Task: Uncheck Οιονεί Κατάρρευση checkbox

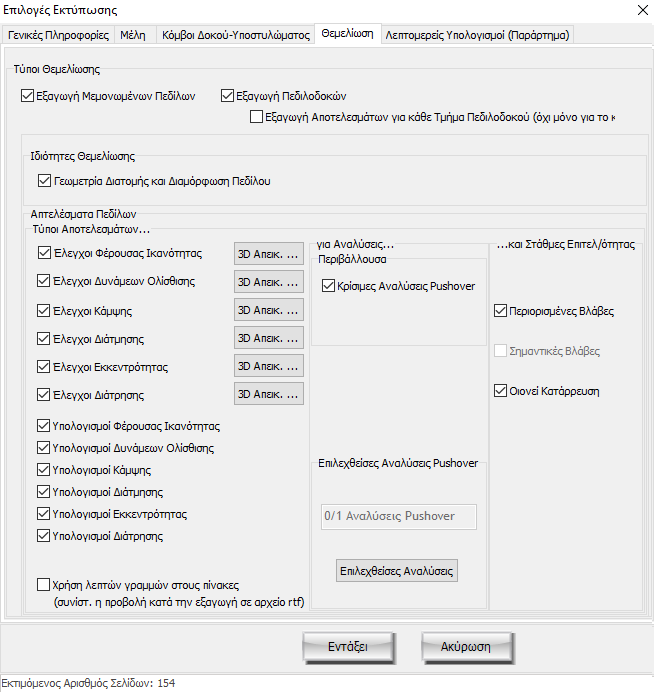Action: [501, 391]
